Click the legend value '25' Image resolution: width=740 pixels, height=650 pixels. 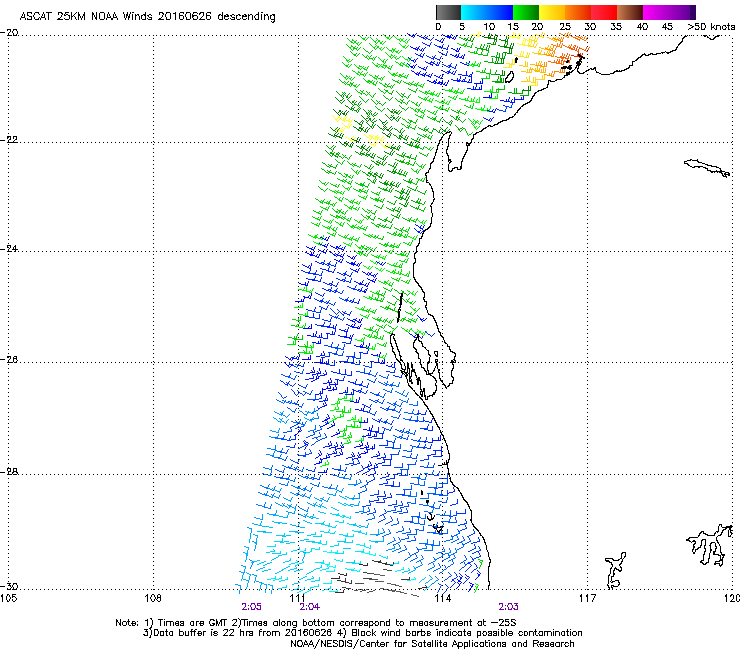click(x=565, y=27)
